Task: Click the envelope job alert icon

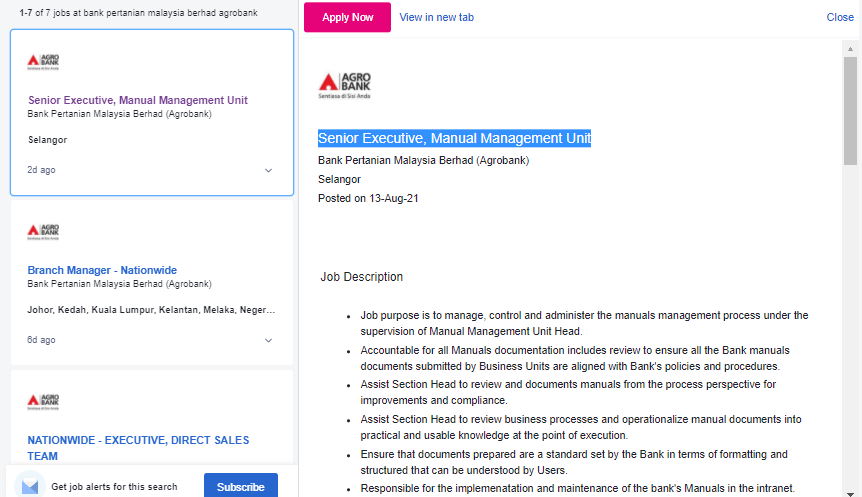Action: tap(30, 486)
